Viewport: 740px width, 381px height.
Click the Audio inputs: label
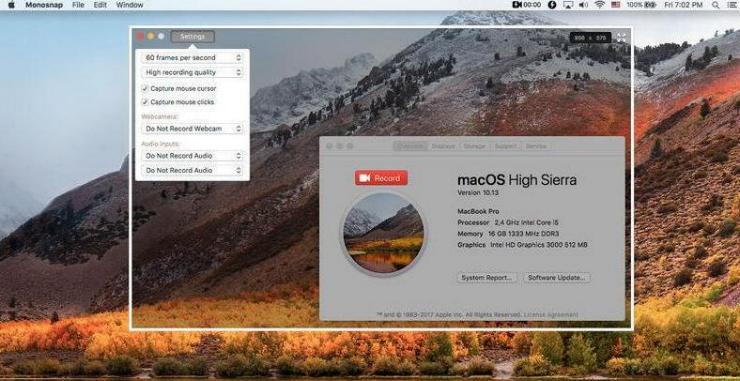point(160,143)
